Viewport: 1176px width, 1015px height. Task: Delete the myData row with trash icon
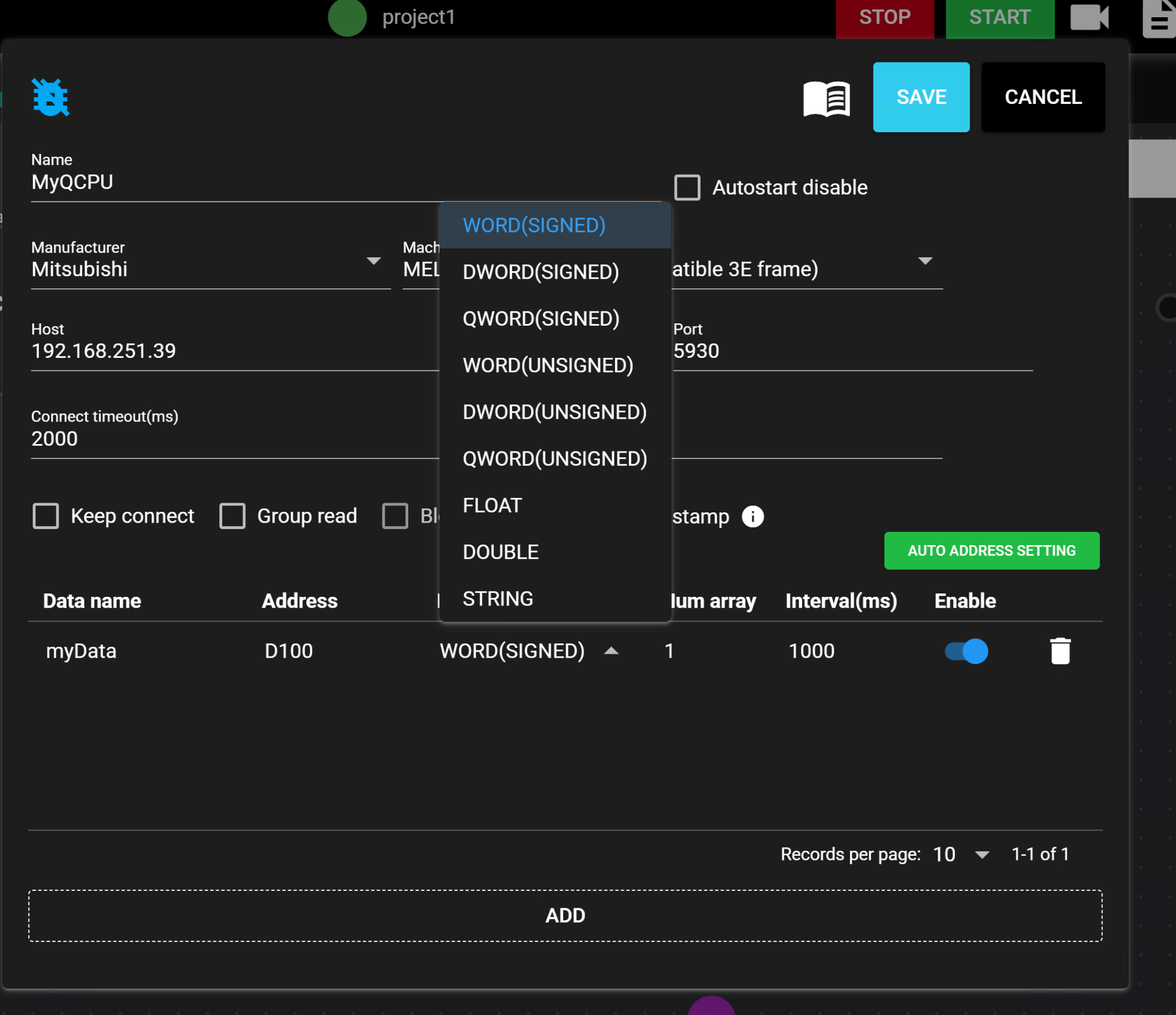coord(1059,651)
